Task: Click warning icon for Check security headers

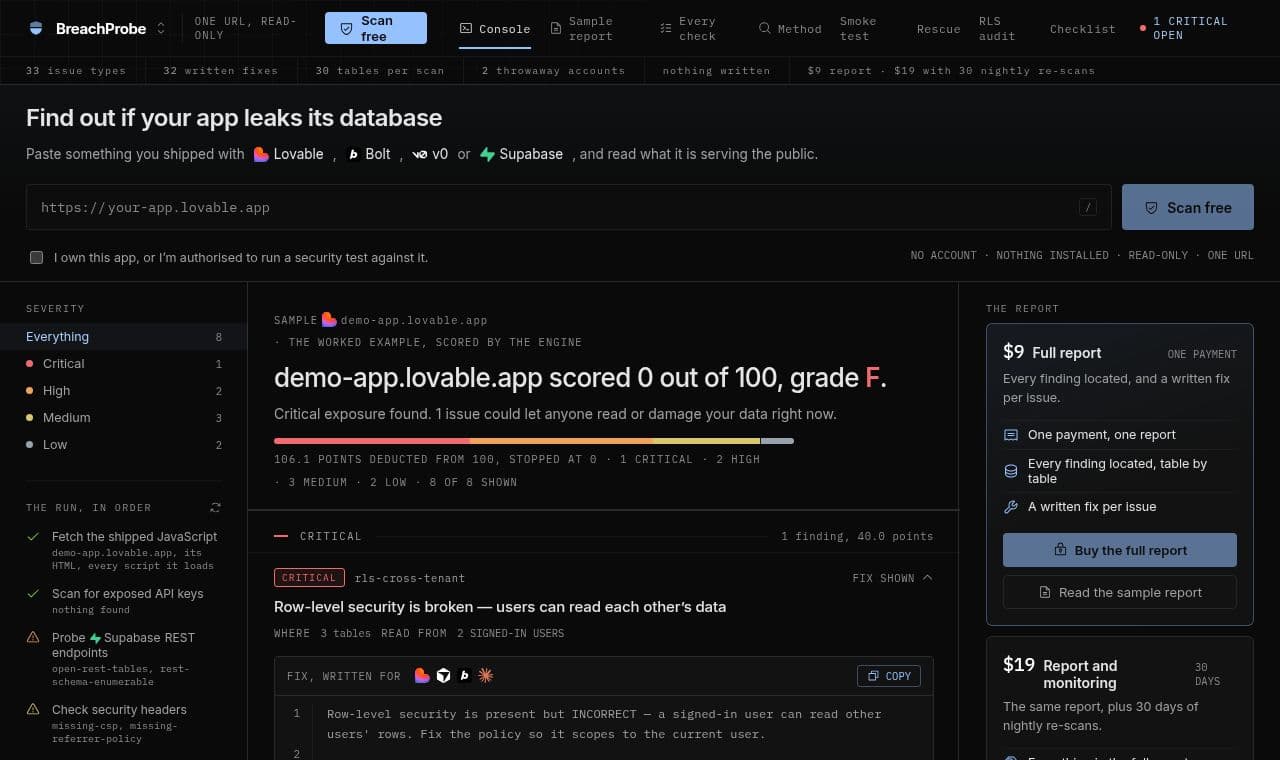Action: coord(33,709)
